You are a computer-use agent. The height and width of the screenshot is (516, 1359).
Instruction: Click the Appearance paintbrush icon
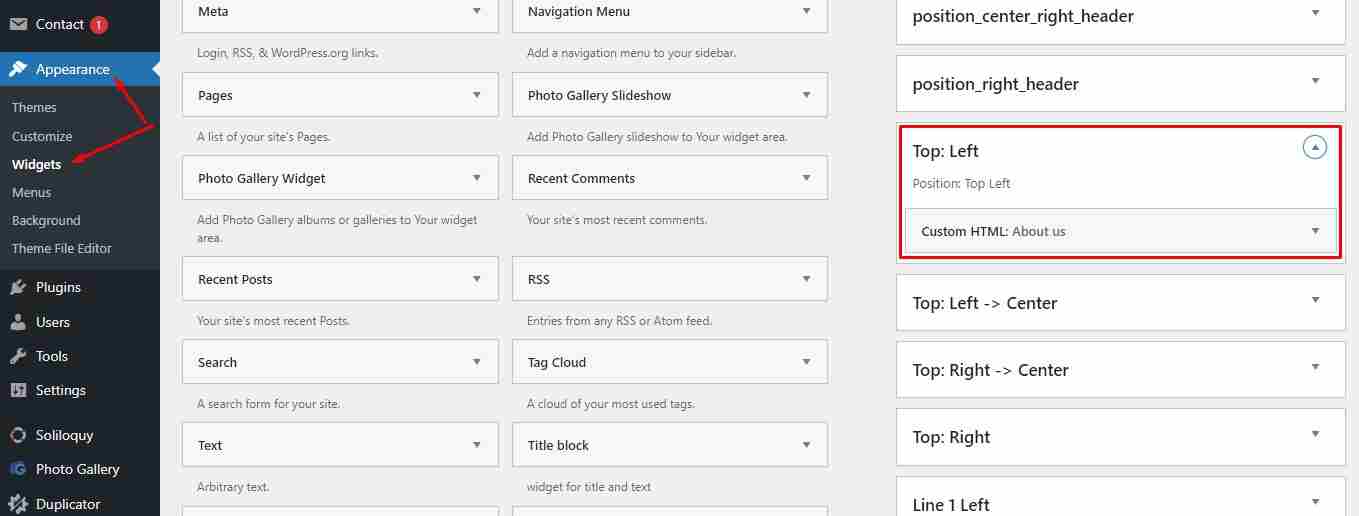click(x=18, y=69)
